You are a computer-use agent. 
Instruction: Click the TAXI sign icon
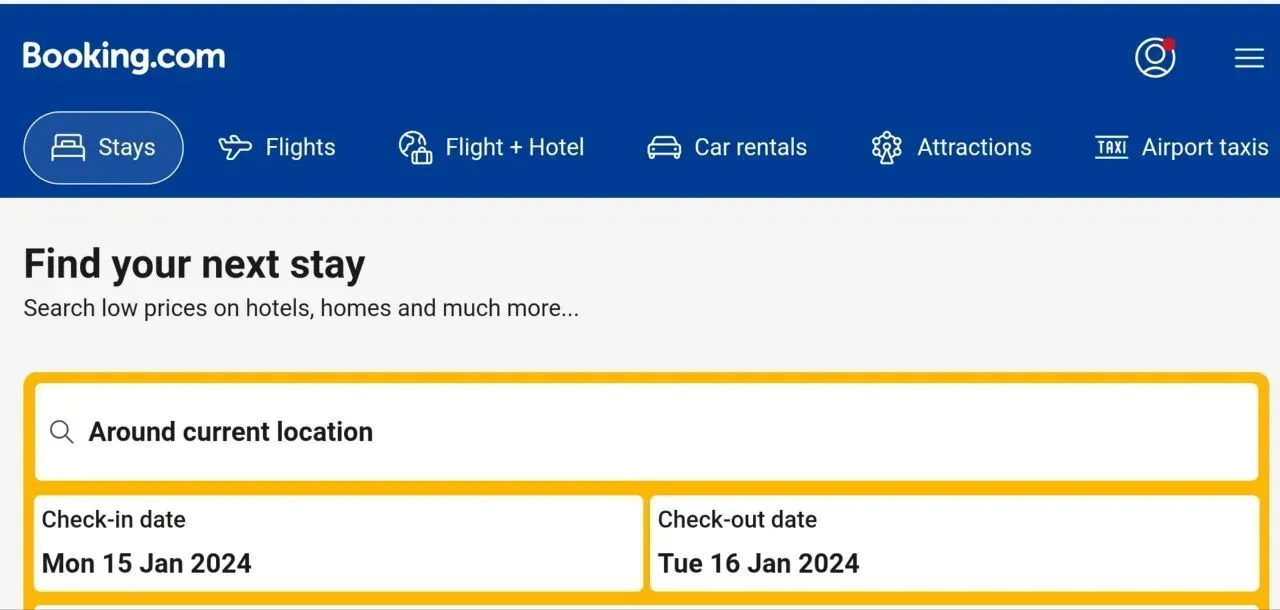tap(1111, 148)
